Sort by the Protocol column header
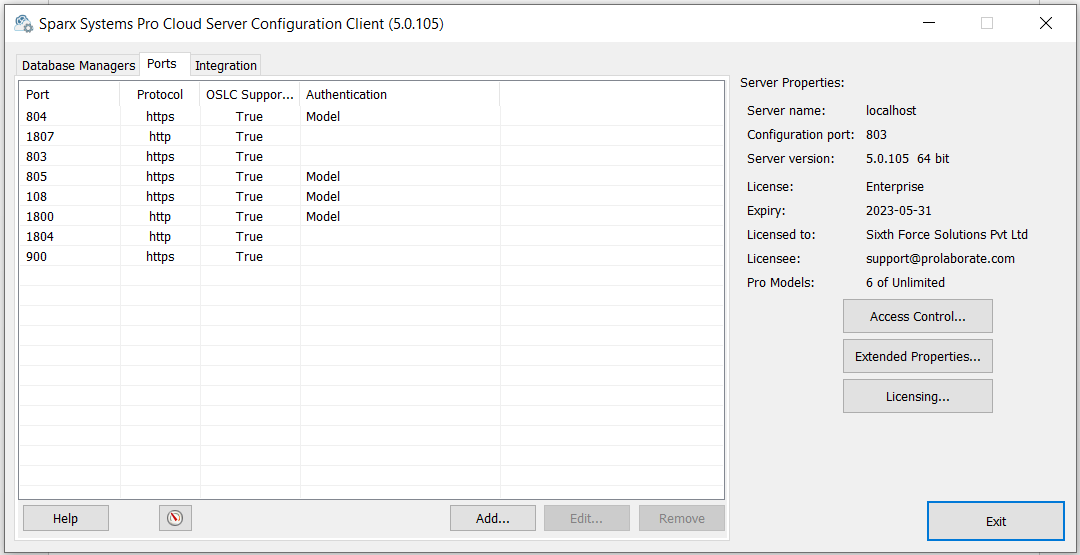The width and height of the screenshot is (1080, 555). click(160, 94)
